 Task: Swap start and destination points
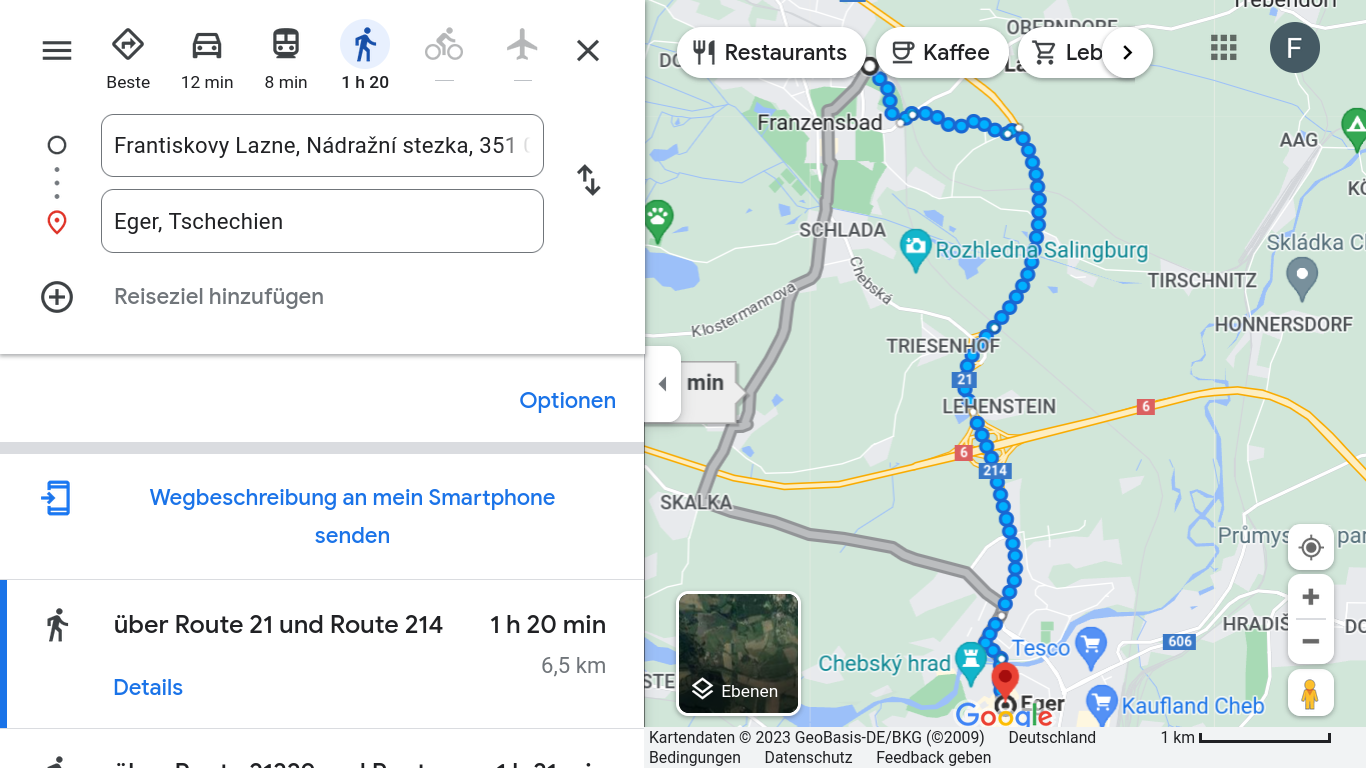(x=589, y=181)
